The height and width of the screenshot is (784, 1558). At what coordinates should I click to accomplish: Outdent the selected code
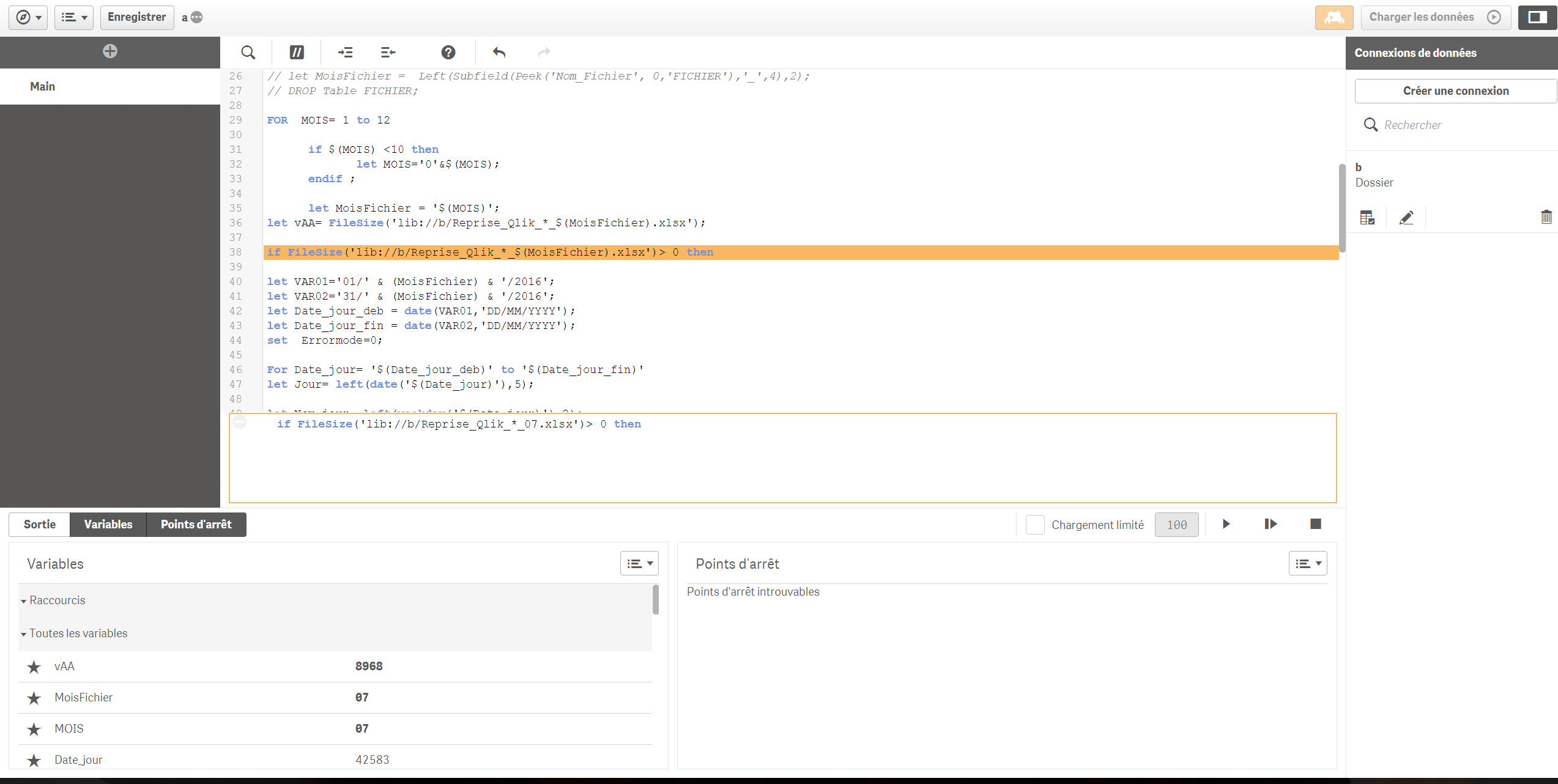[x=388, y=53]
